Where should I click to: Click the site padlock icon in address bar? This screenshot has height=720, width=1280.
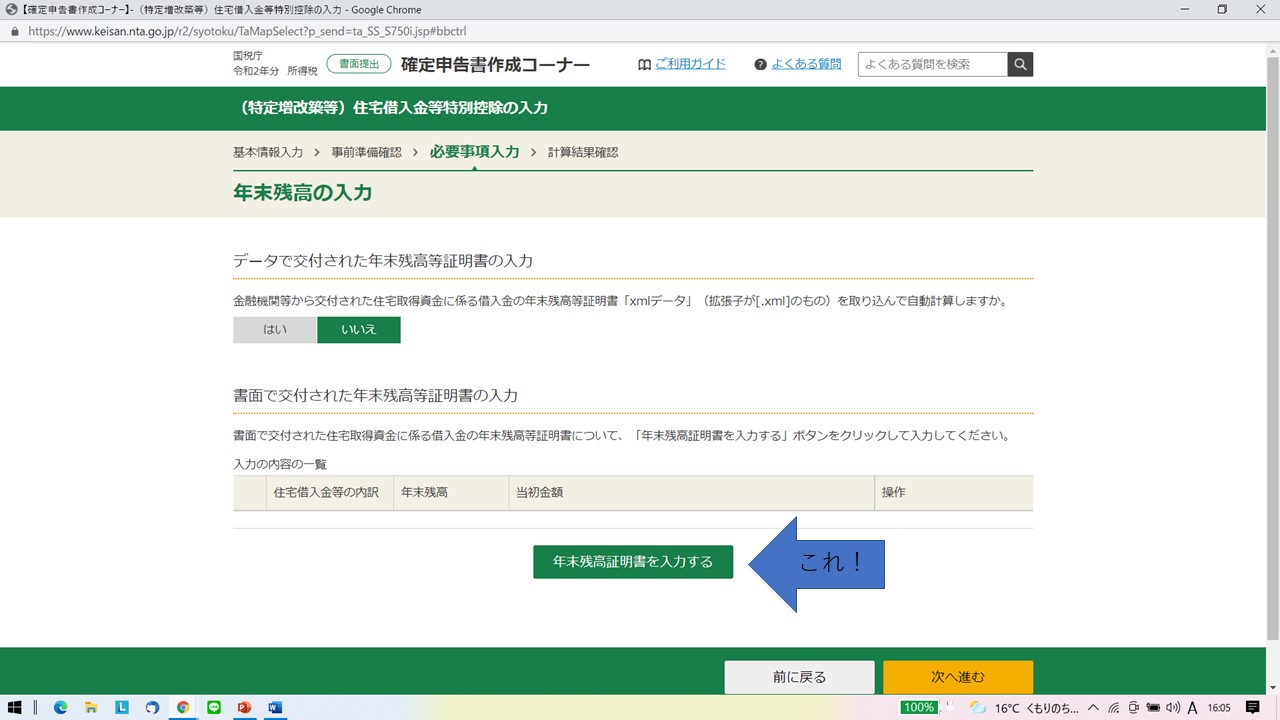coord(14,31)
